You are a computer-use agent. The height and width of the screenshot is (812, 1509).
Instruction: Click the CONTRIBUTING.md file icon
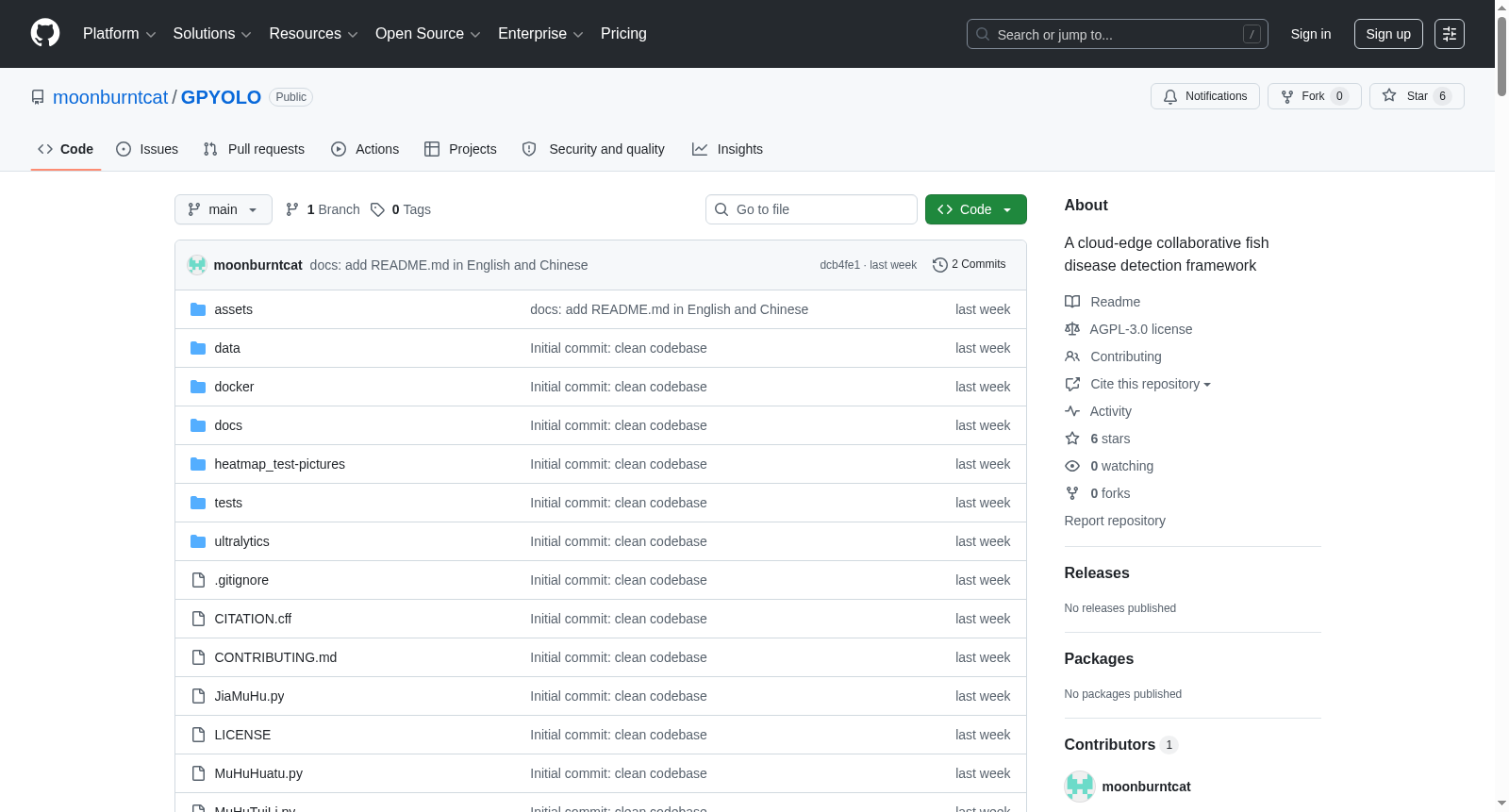[x=198, y=657]
